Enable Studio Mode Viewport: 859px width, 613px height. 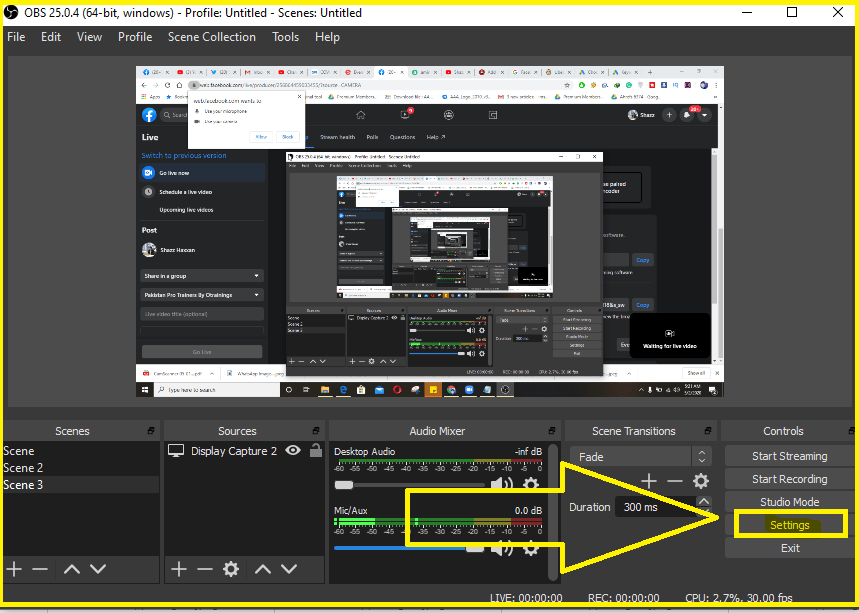pos(789,502)
